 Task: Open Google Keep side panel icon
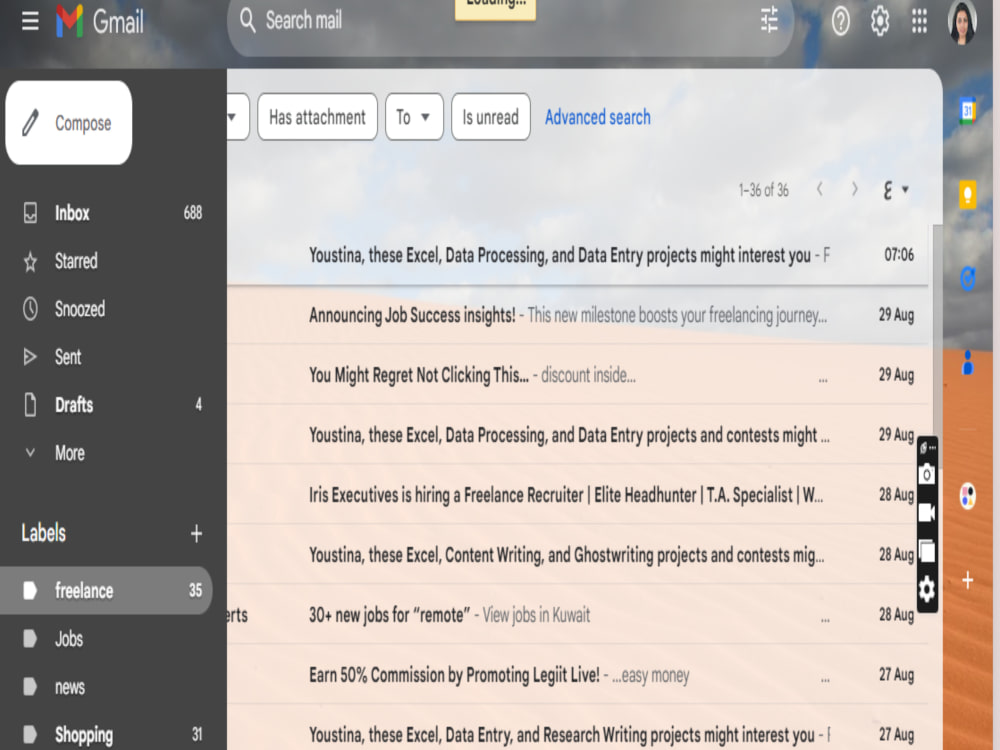pos(967,194)
